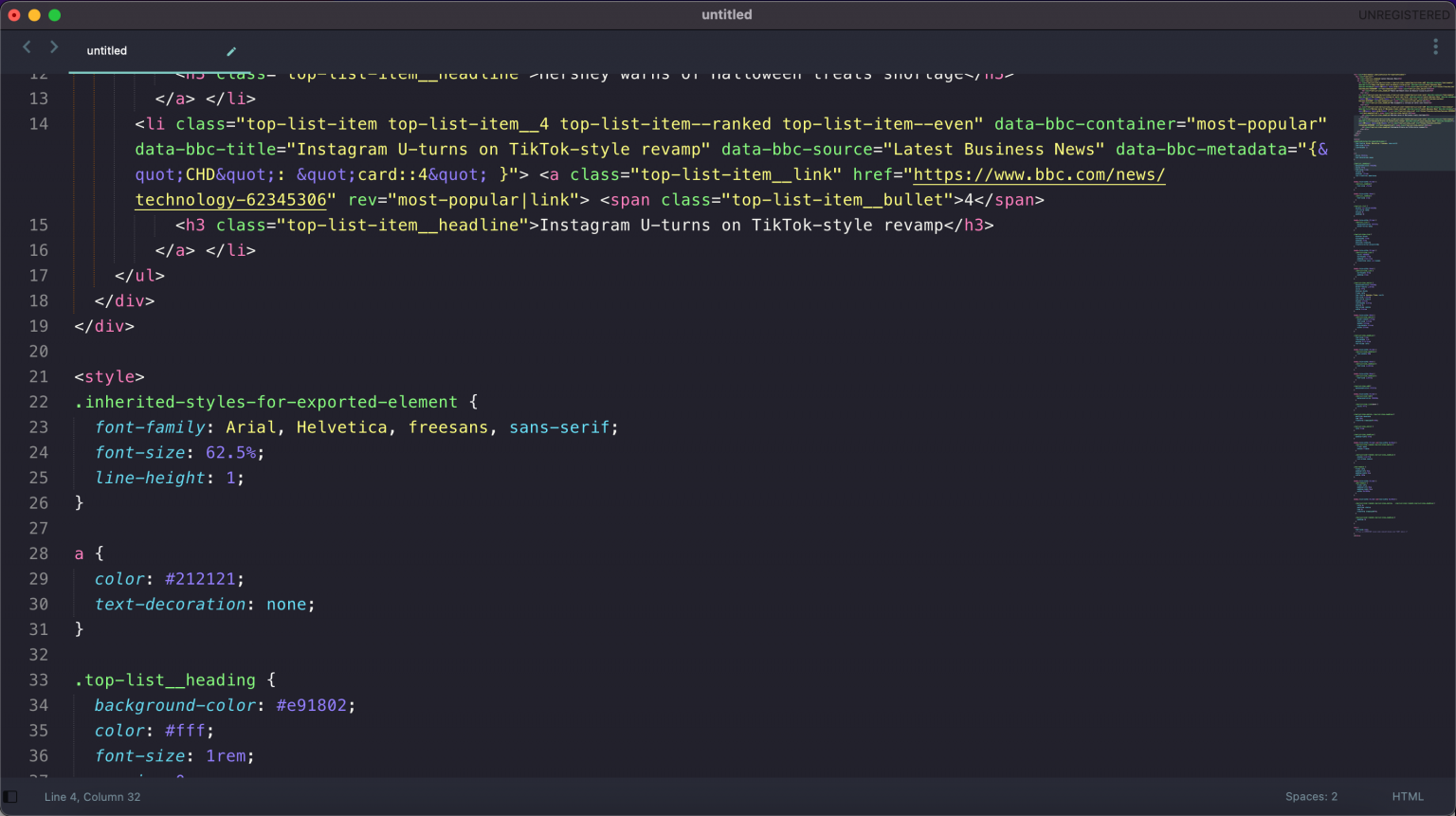
Task: Open the three-dot tab options menu
Action: tap(1435, 46)
